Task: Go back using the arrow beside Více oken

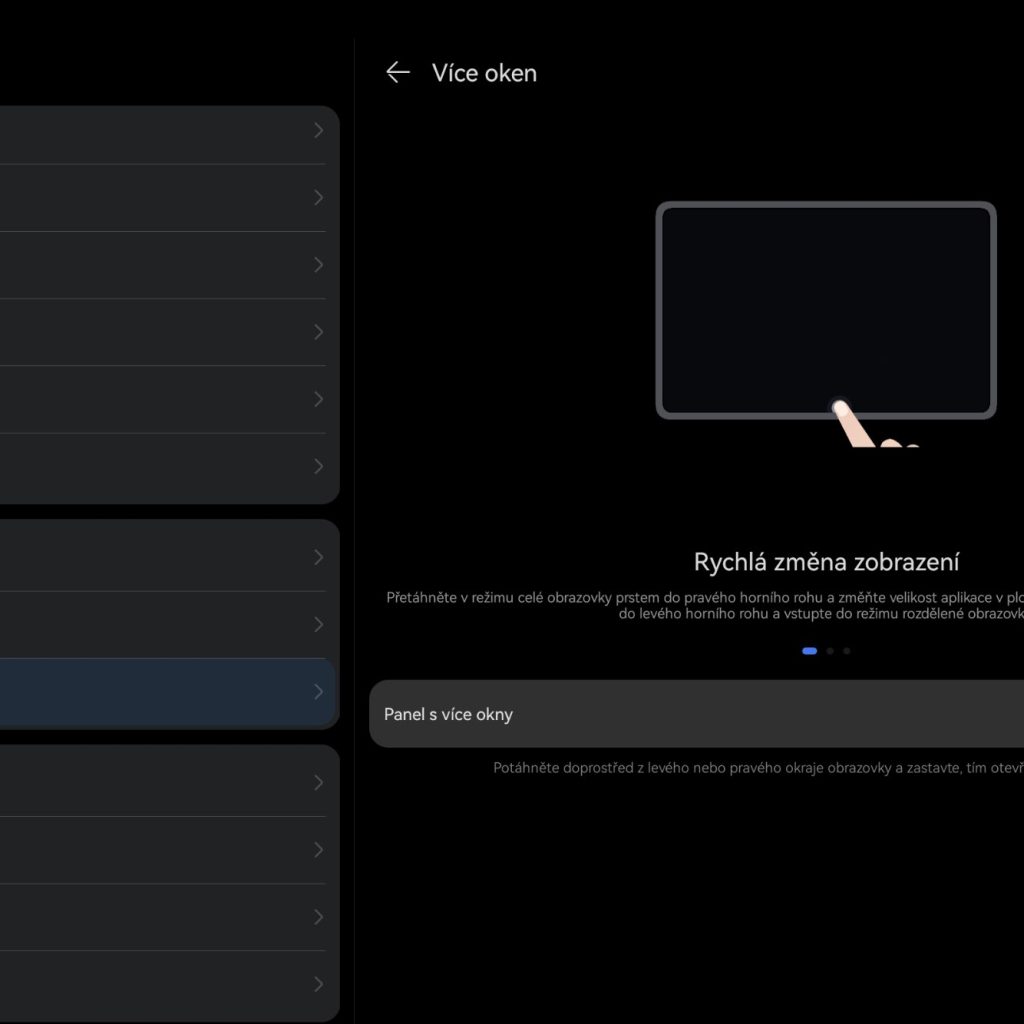Action: click(398, 72)
